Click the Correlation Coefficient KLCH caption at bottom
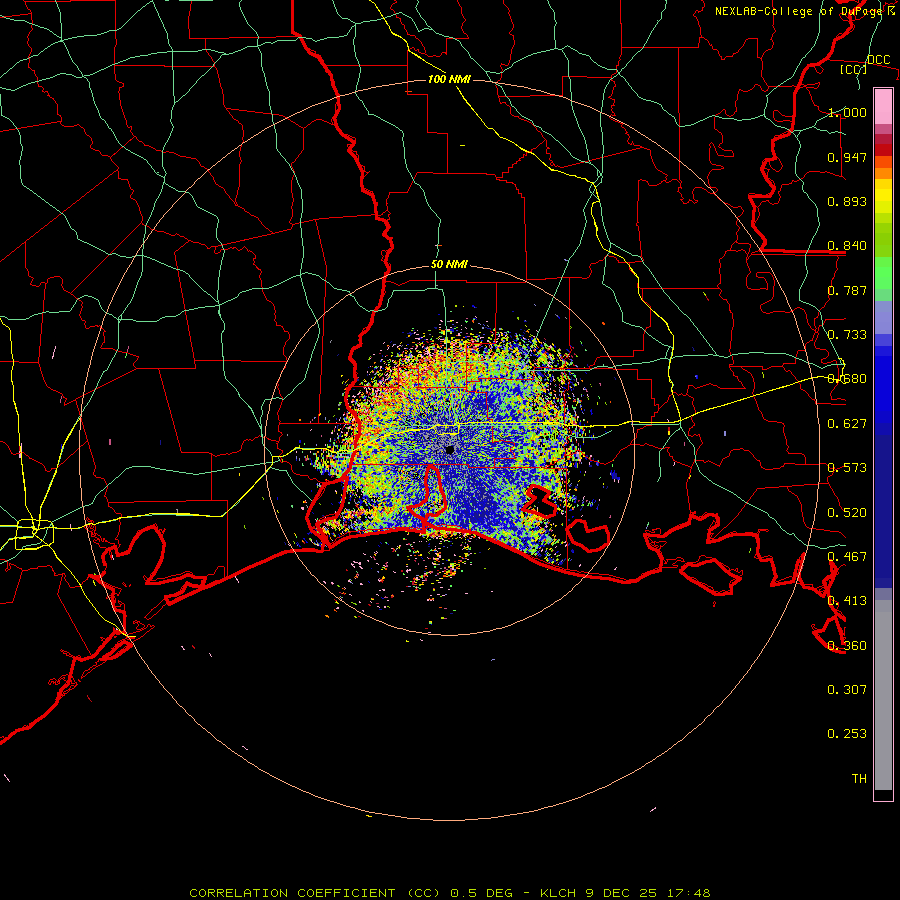Image resolution: width=900 pixels, height=900 pixels. point(449,893)
